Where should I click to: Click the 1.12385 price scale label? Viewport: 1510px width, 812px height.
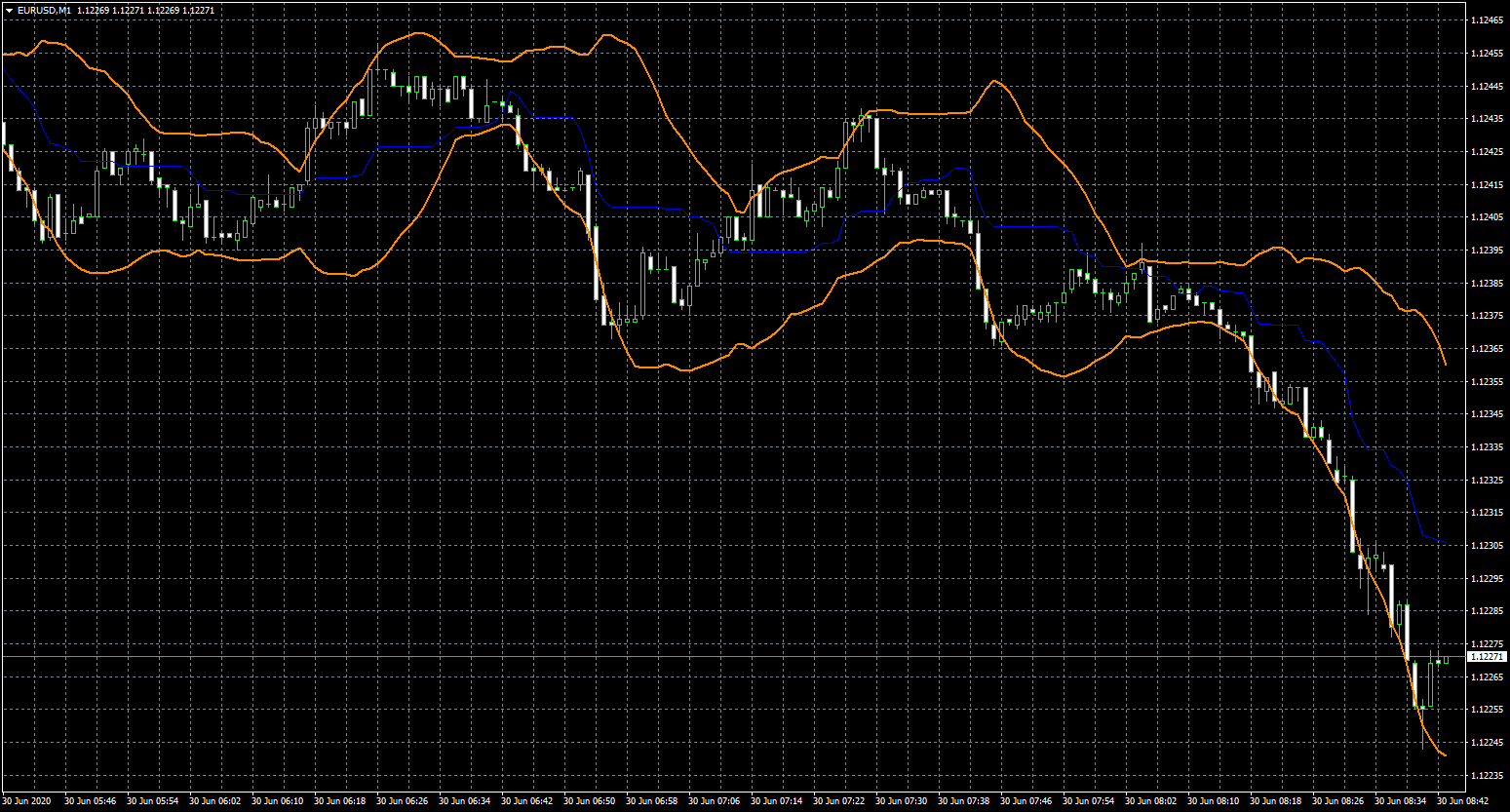[1486, 283]
